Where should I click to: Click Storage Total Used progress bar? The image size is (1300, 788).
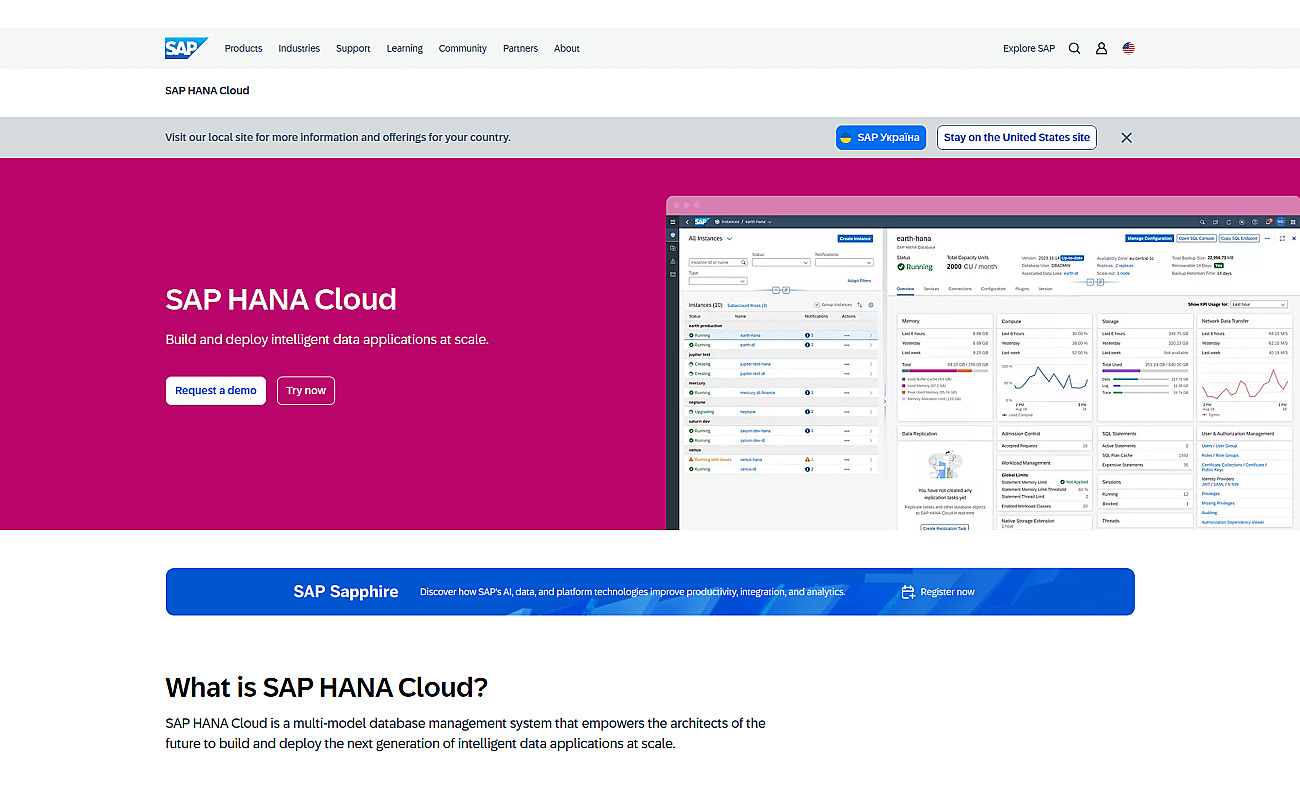click(1143, 371)
